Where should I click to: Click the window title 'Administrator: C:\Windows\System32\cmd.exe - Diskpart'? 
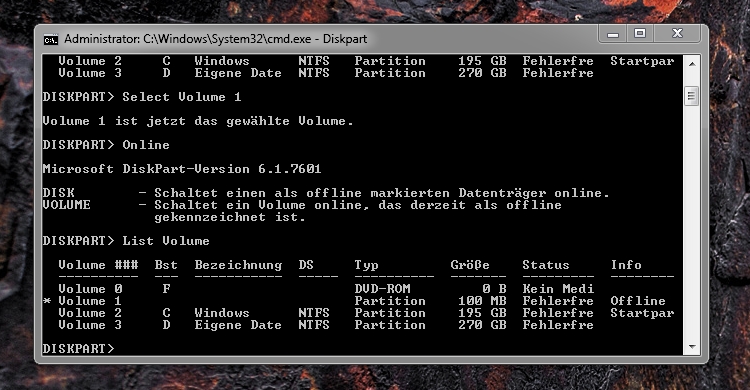tap(216, 39)
